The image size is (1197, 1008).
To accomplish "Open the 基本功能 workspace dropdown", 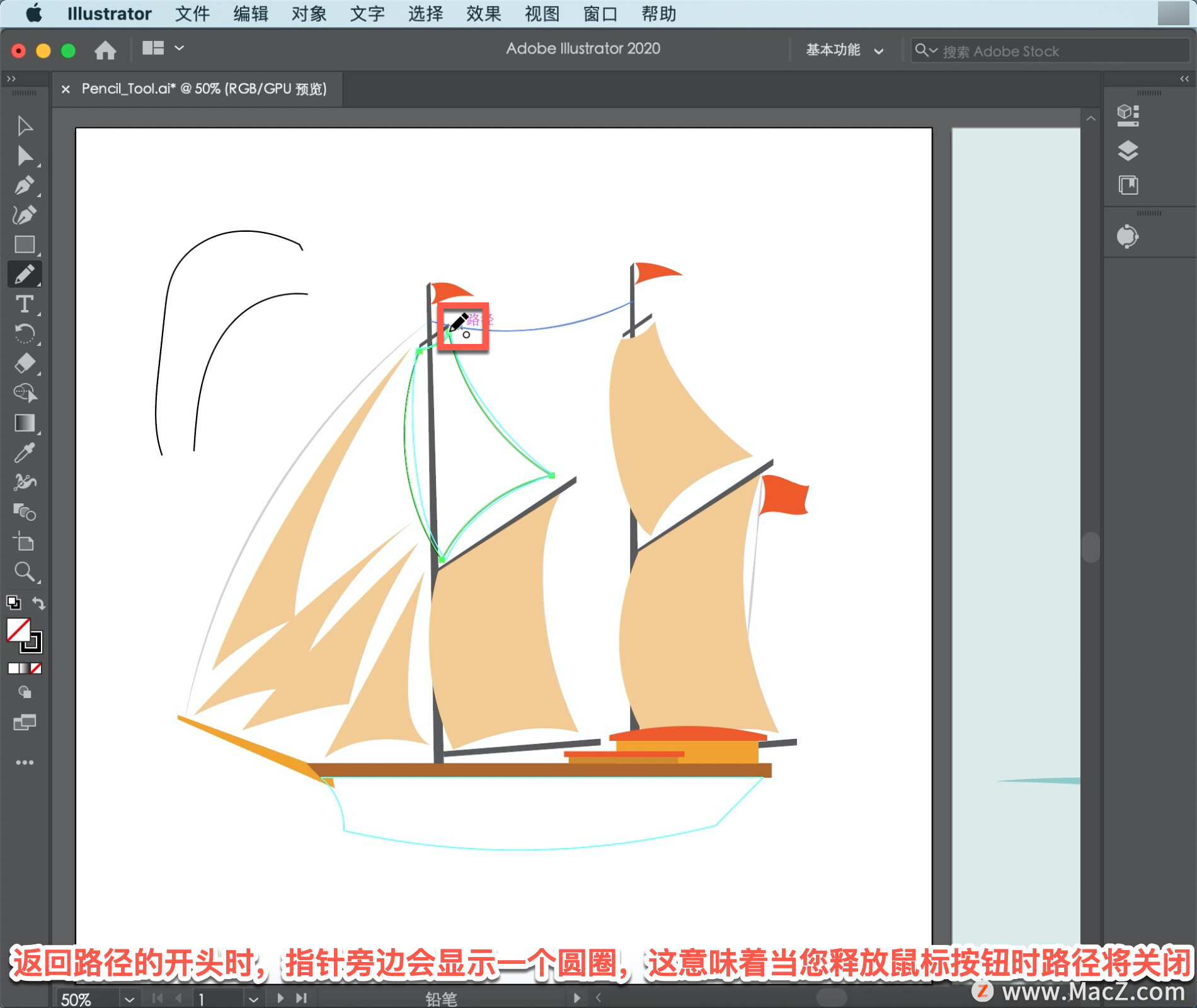I will pos(845,50).
